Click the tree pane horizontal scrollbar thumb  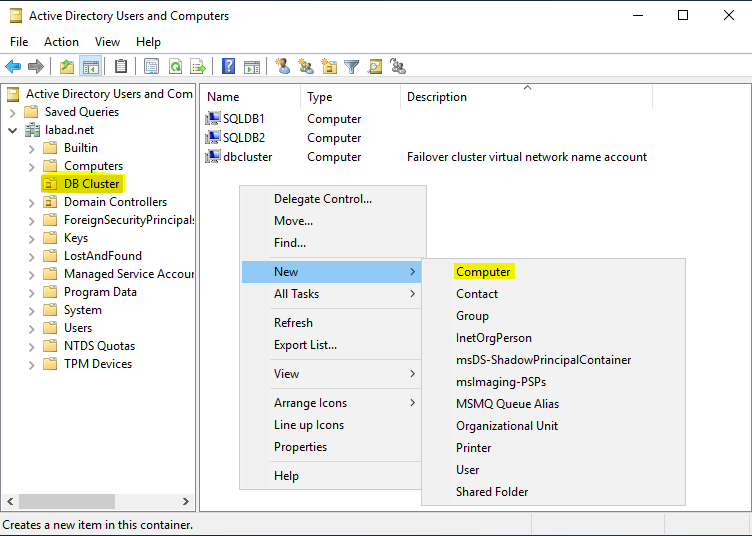(x=67, y=501)
